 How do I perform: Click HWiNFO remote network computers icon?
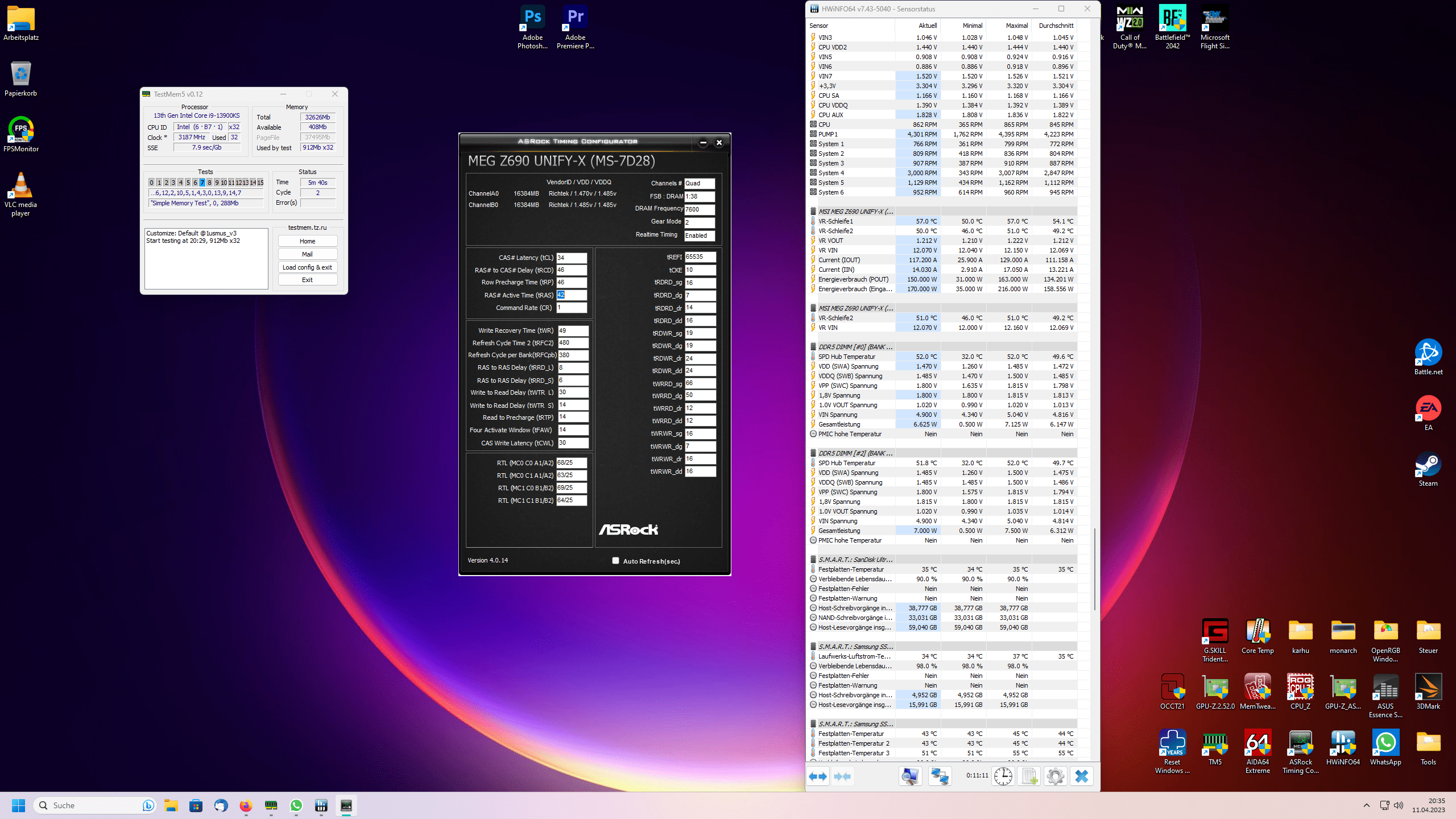click(x=940, y=776)
